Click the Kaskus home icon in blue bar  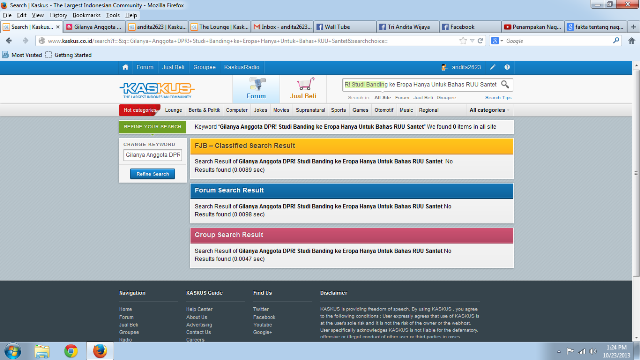click(125, 67)
